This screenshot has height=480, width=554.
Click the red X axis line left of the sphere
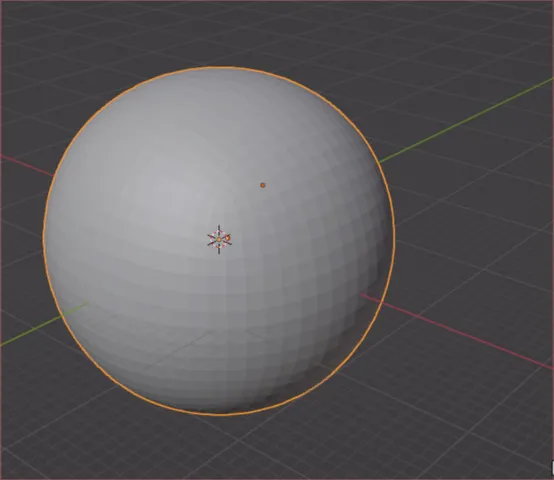(27, 165)
